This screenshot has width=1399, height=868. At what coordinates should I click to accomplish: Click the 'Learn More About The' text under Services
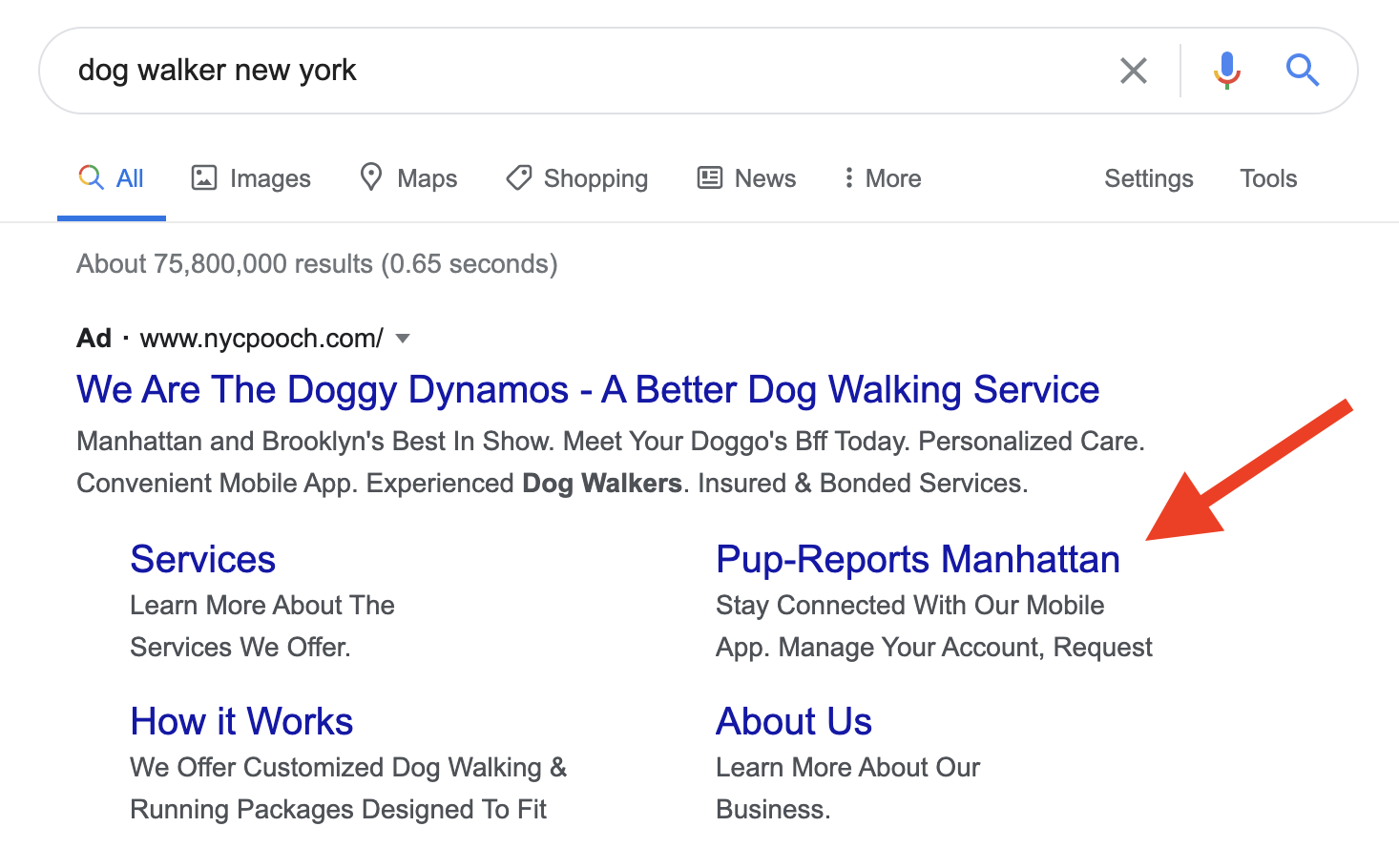coord(262,606)
